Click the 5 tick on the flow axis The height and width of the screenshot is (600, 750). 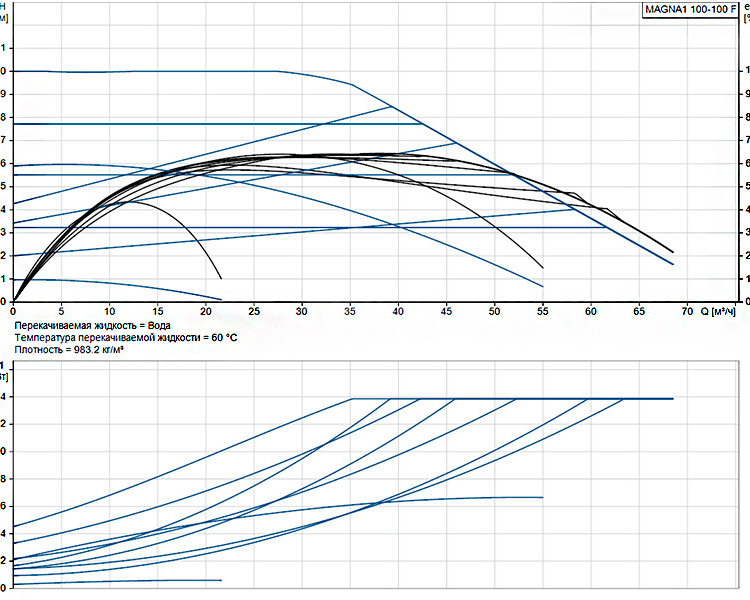61,311
